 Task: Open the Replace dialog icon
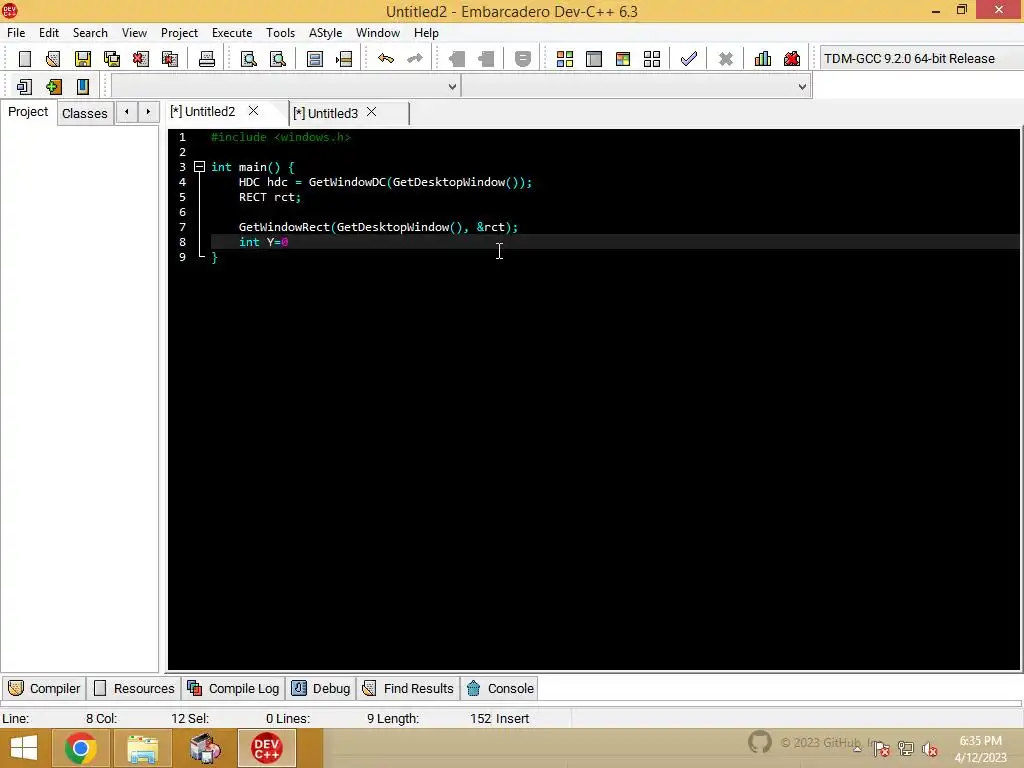coord(278,59)
